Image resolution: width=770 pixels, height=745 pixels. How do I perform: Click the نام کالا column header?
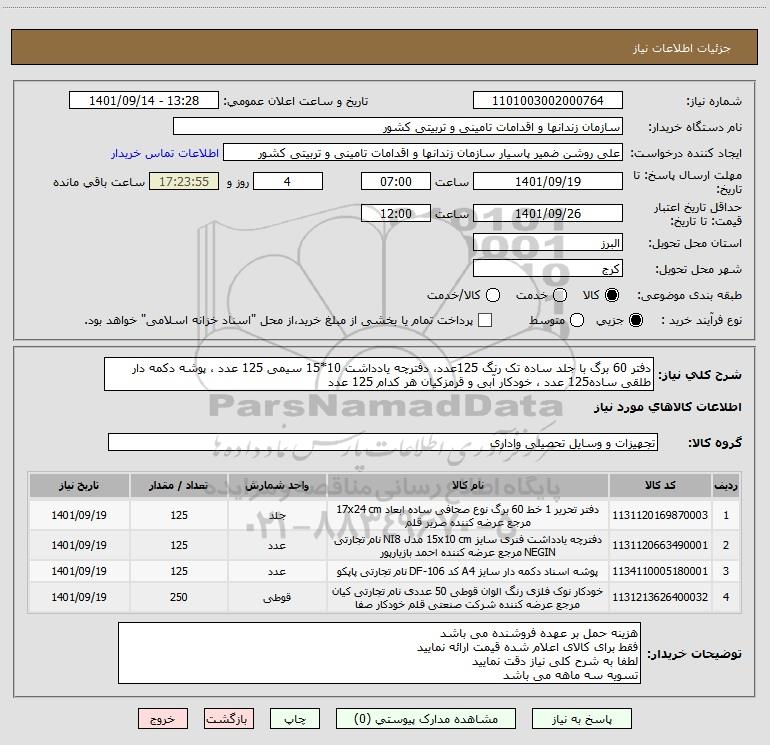click(468, 486)
